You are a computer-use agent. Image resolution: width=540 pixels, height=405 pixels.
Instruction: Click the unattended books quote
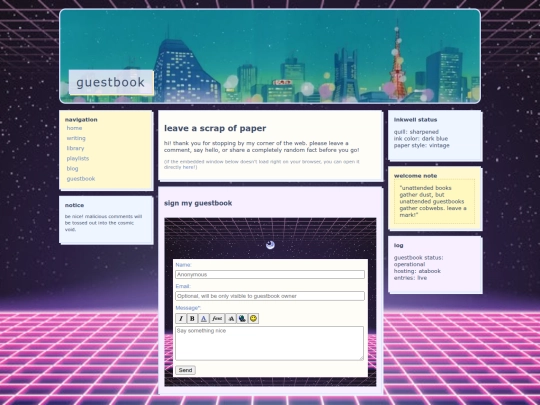433,201
